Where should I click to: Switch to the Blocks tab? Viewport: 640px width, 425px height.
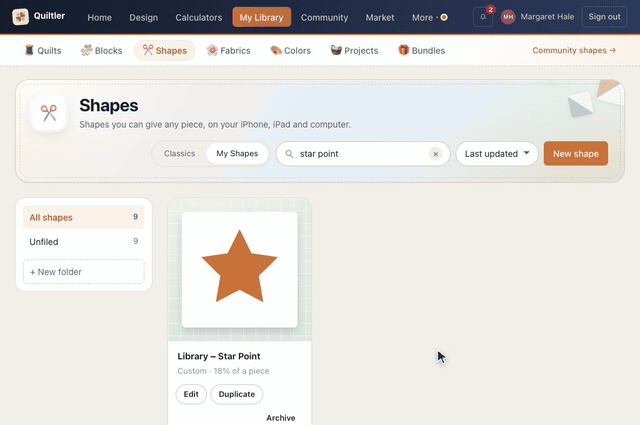click(x=102, y=51)
